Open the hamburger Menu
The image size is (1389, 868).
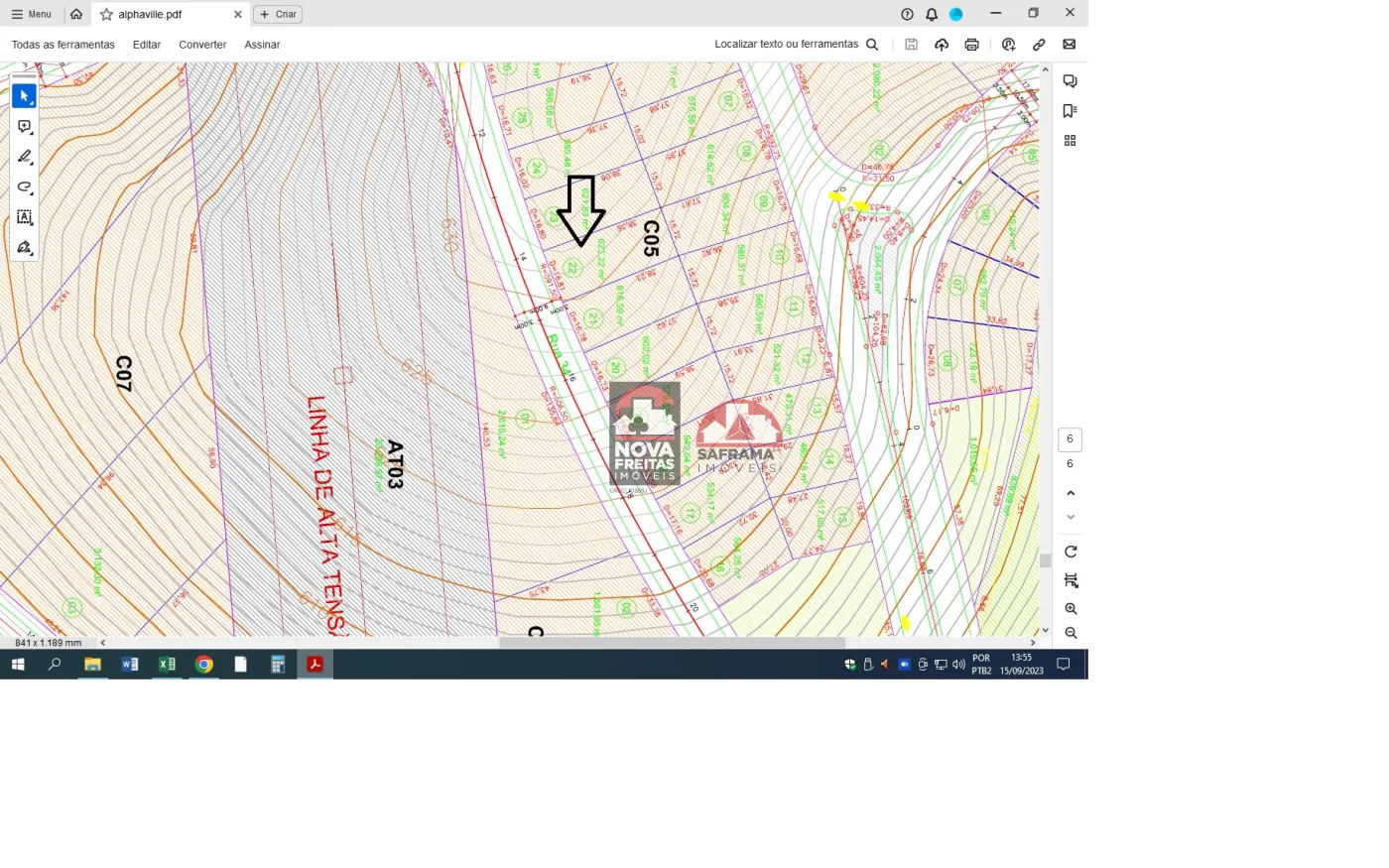(32, 15)
